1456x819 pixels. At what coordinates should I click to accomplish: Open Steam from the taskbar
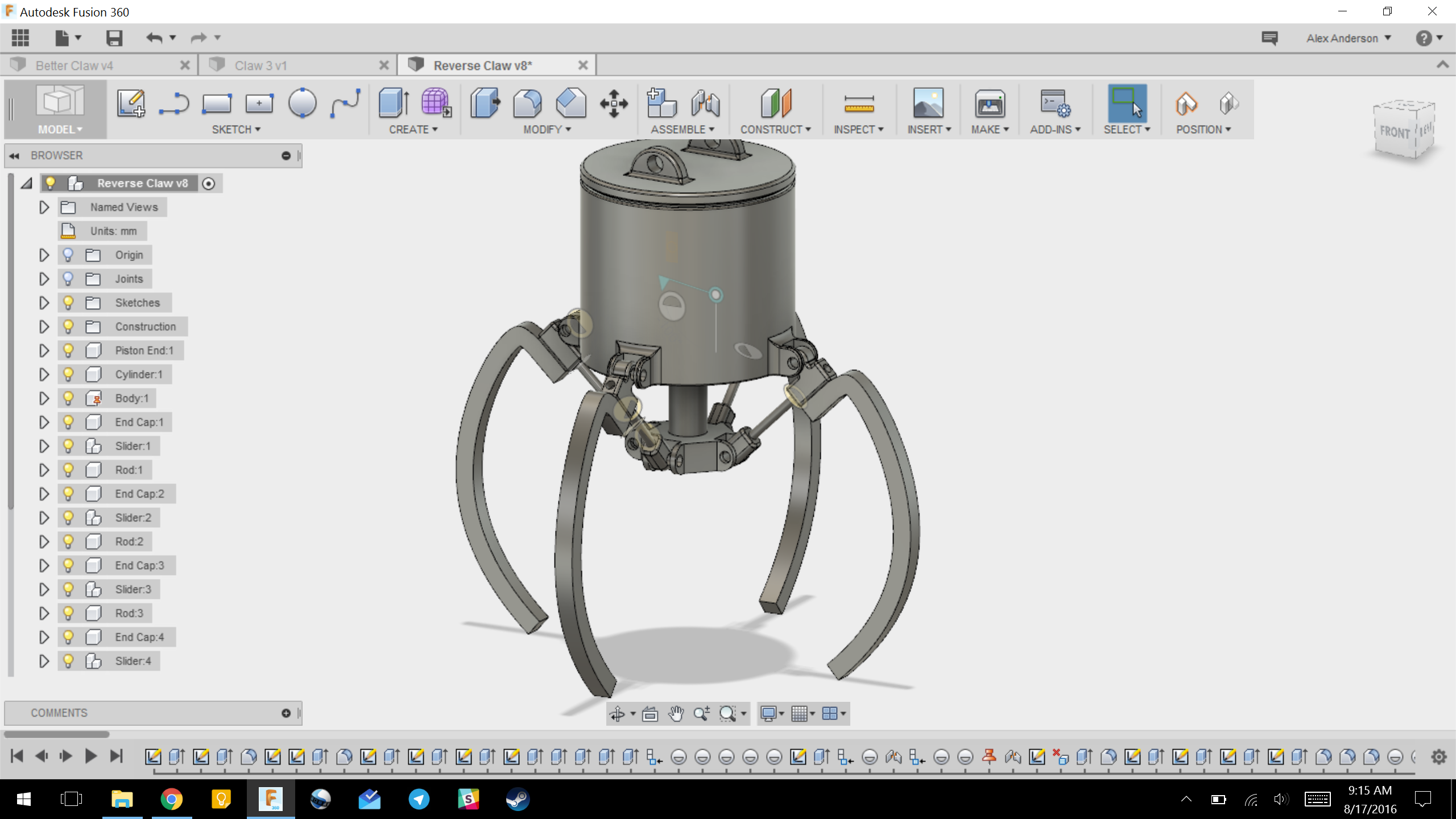pos(518,799)
